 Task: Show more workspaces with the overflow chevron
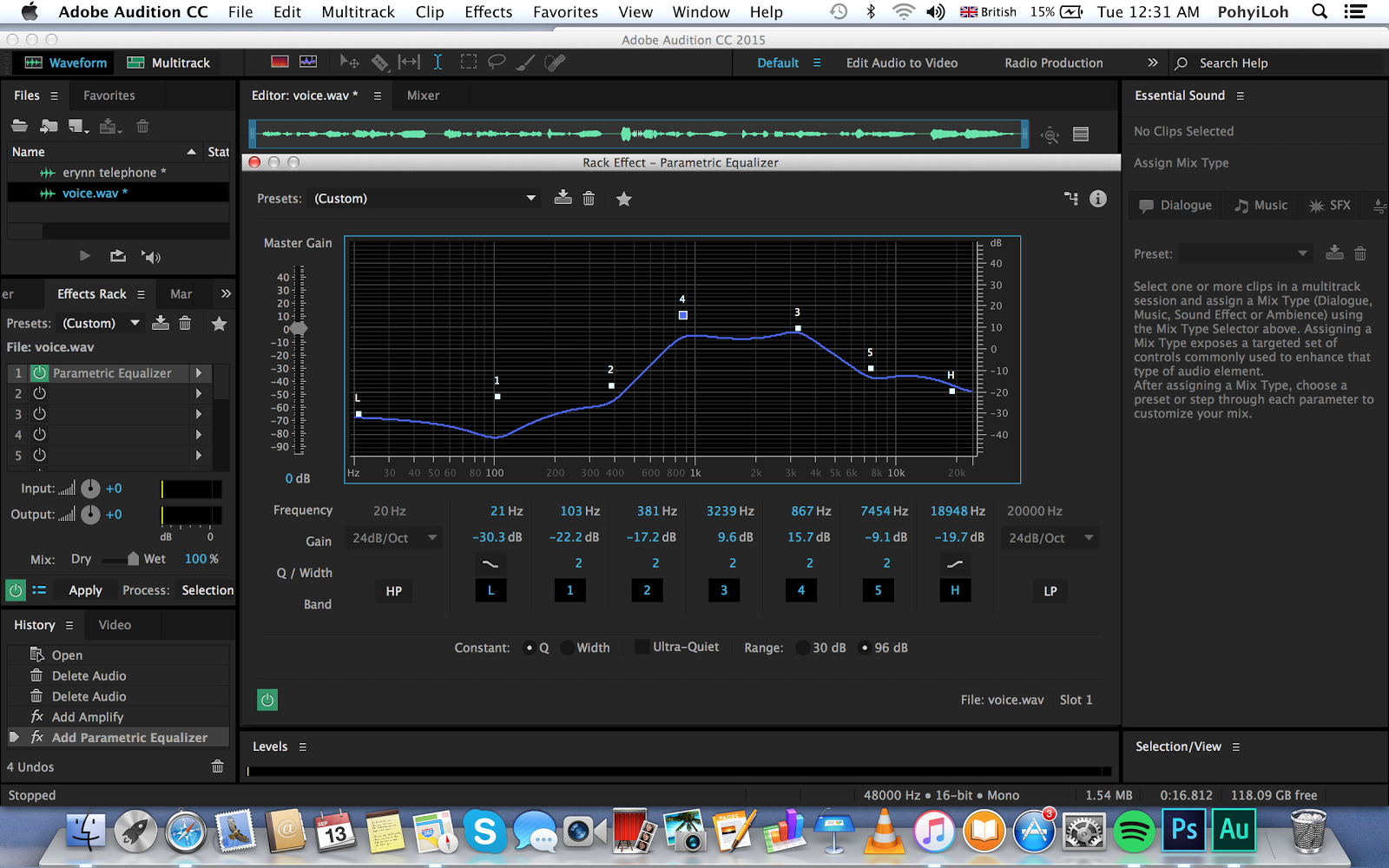pos(1152,62)
